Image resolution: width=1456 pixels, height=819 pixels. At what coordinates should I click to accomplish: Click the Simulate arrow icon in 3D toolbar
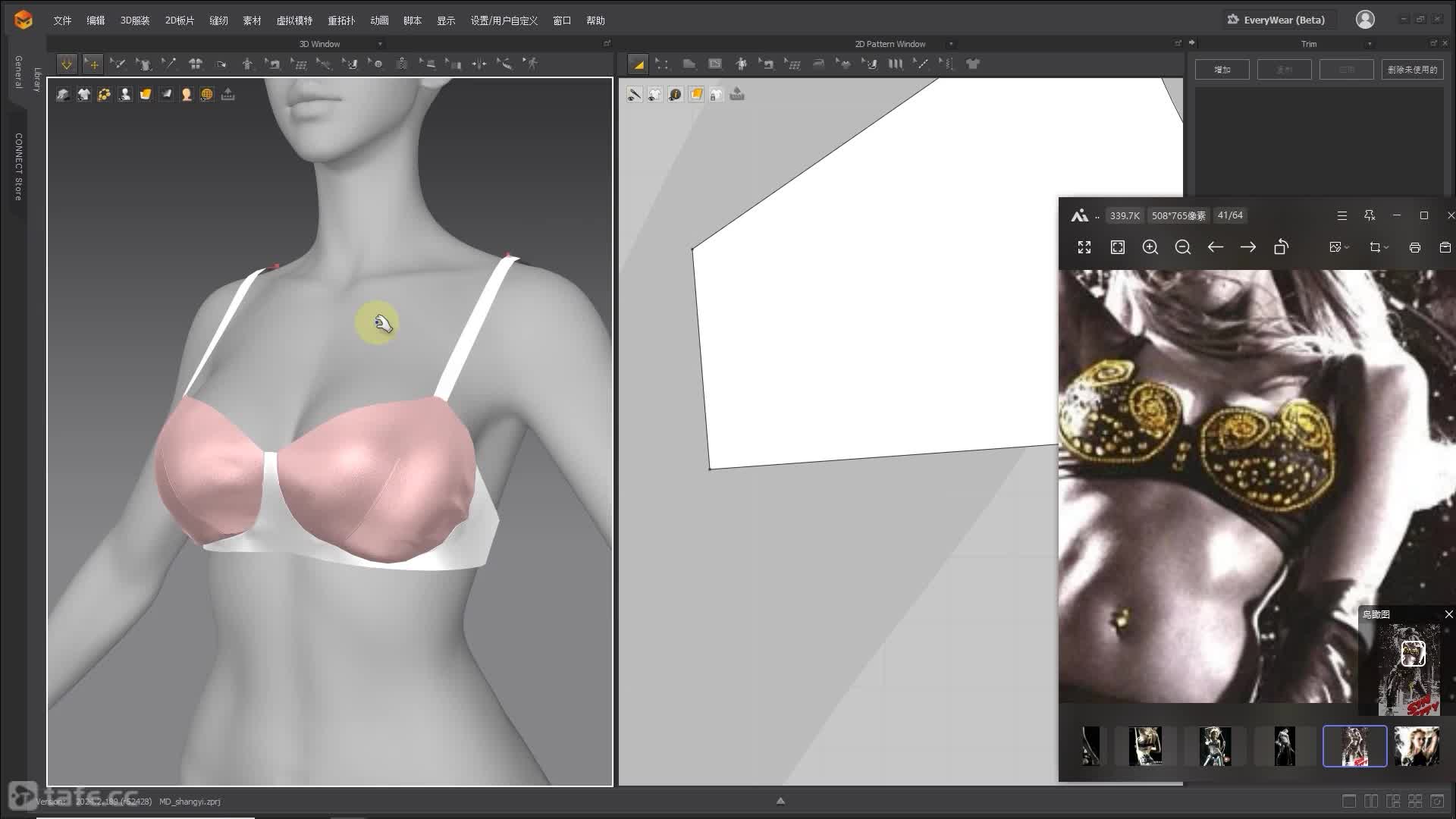tap(67, 64)
